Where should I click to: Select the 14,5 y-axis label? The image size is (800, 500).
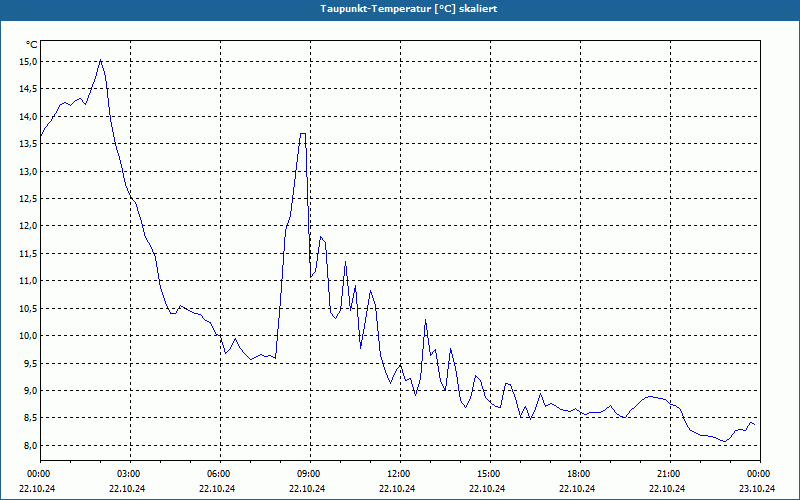point(29,89)
